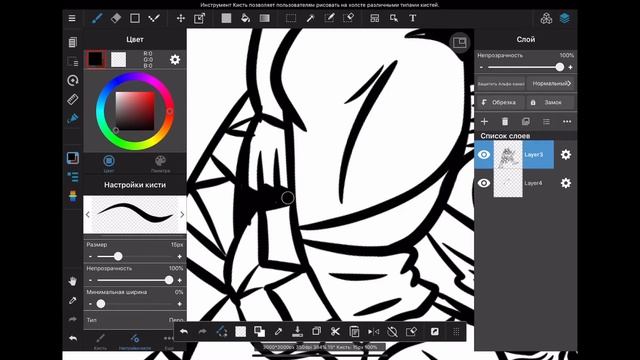Hide Layer3 with its eye icon
The image size is (640, 360).
point(484,155)
